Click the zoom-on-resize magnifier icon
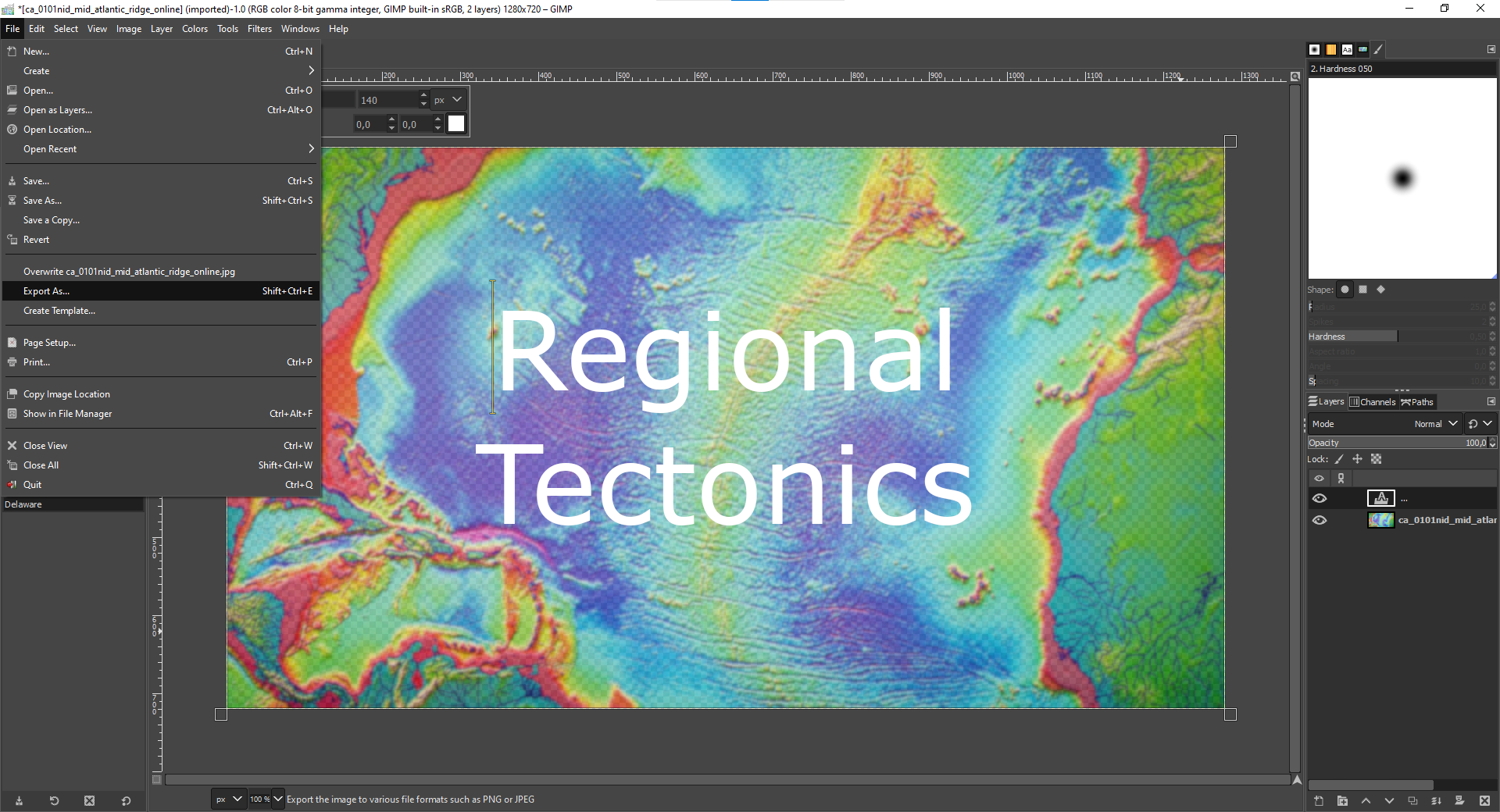The image size is (1500, 812). point(1295,77)
